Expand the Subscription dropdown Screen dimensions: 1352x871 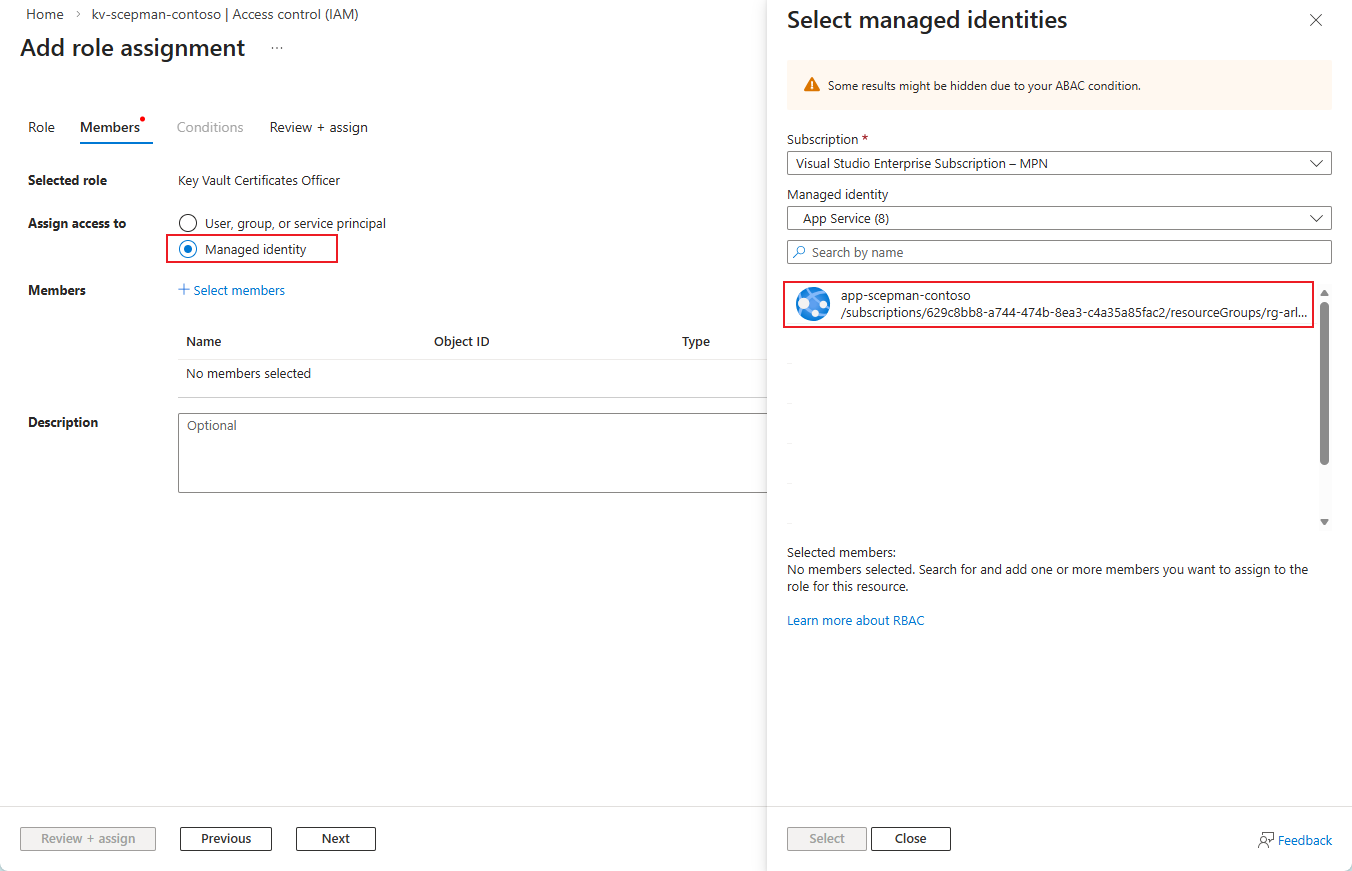[1058, 163]
